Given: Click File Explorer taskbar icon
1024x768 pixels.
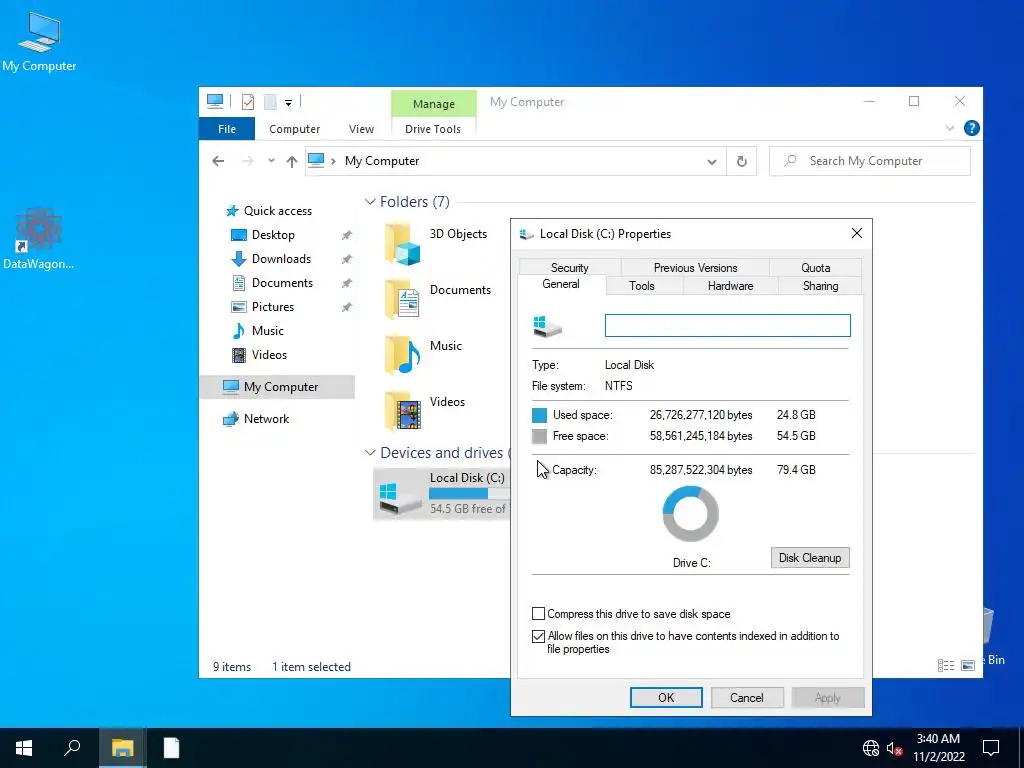Looking at the screenshot, I should [122, 748].
